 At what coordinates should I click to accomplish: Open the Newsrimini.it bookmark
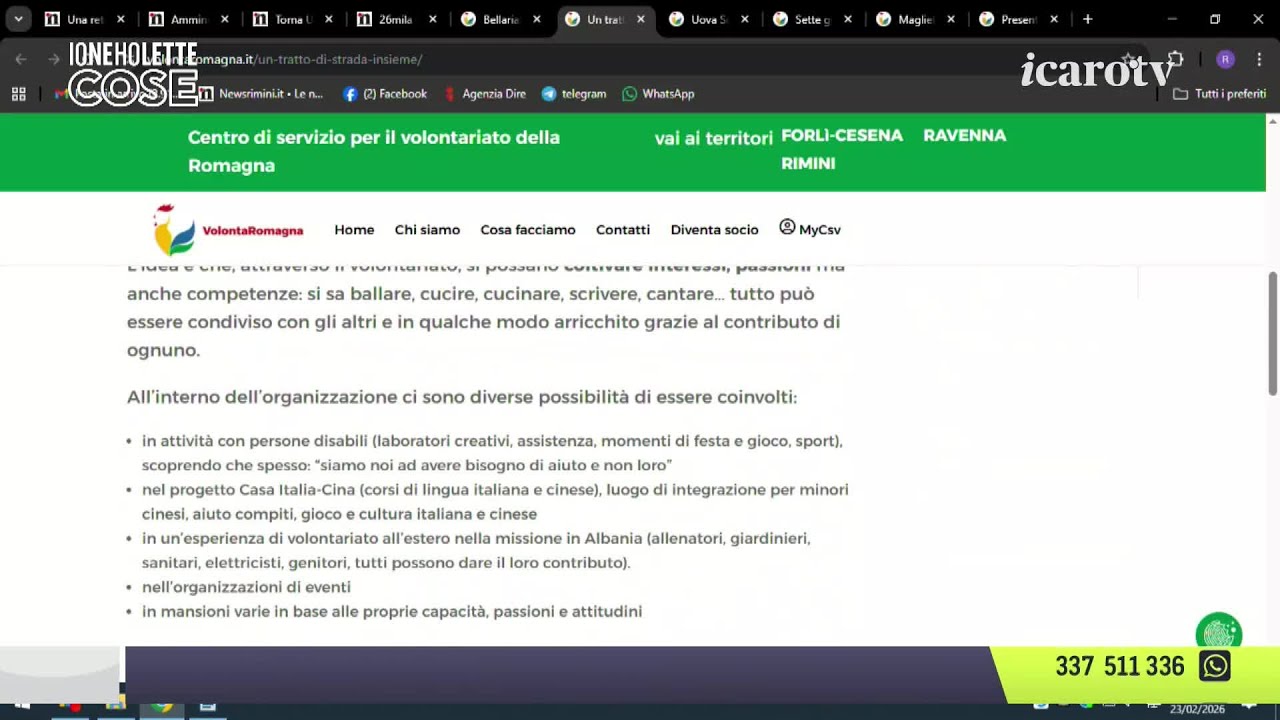[x=262, y=94]
